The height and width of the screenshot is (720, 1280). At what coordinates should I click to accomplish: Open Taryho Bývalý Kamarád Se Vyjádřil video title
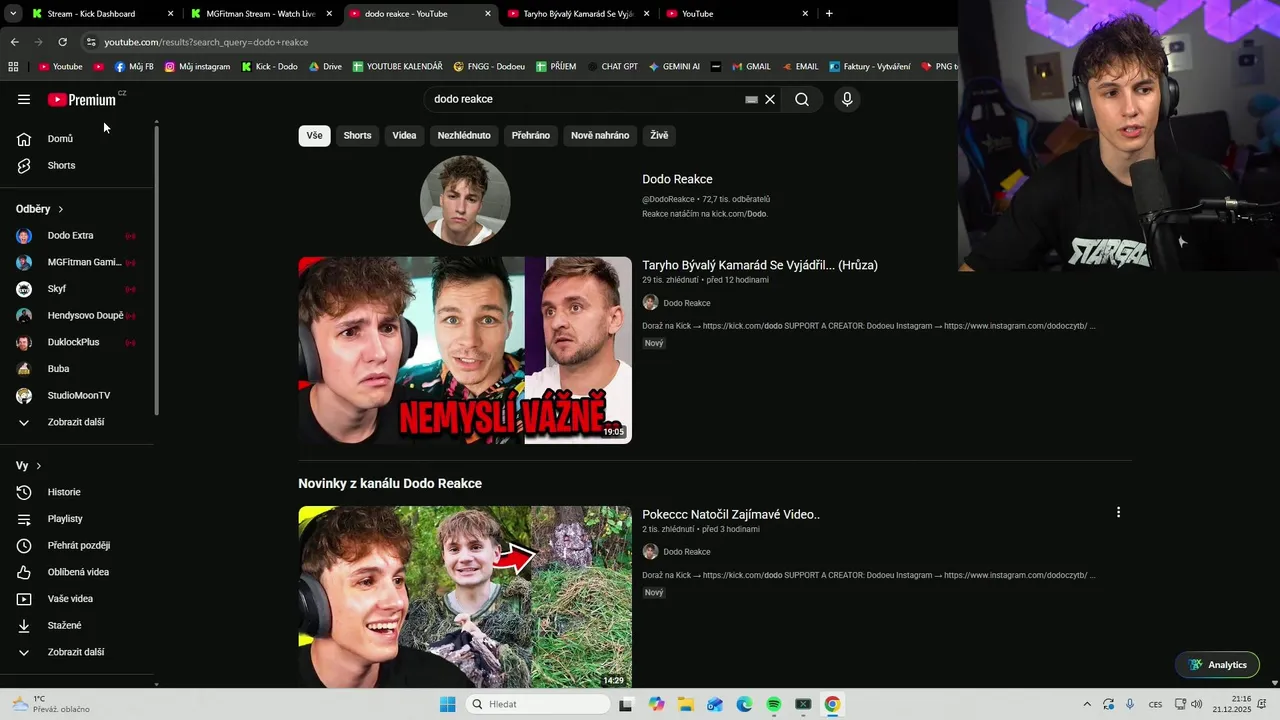point(760,265)
